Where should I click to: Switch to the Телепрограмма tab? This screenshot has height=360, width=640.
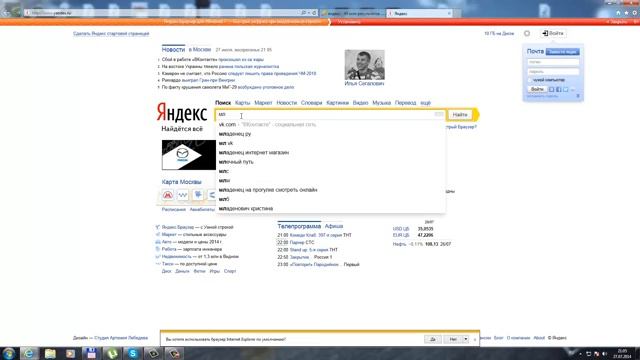[x=299, y=226]
